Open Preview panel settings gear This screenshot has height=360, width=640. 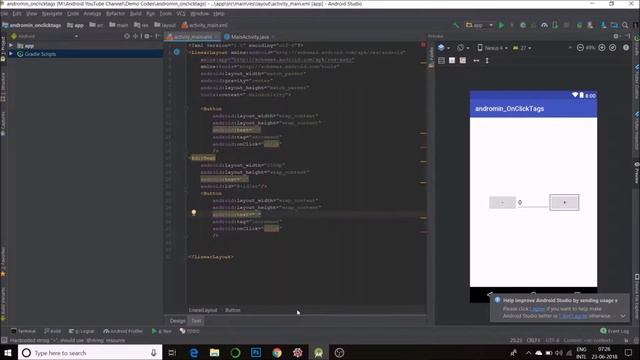click(x=616, y=36)
